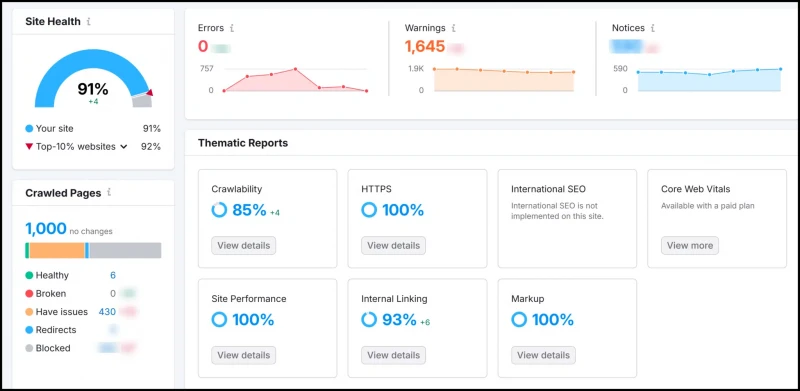Click the Healthy pages count 6

(x=113, y=276)
